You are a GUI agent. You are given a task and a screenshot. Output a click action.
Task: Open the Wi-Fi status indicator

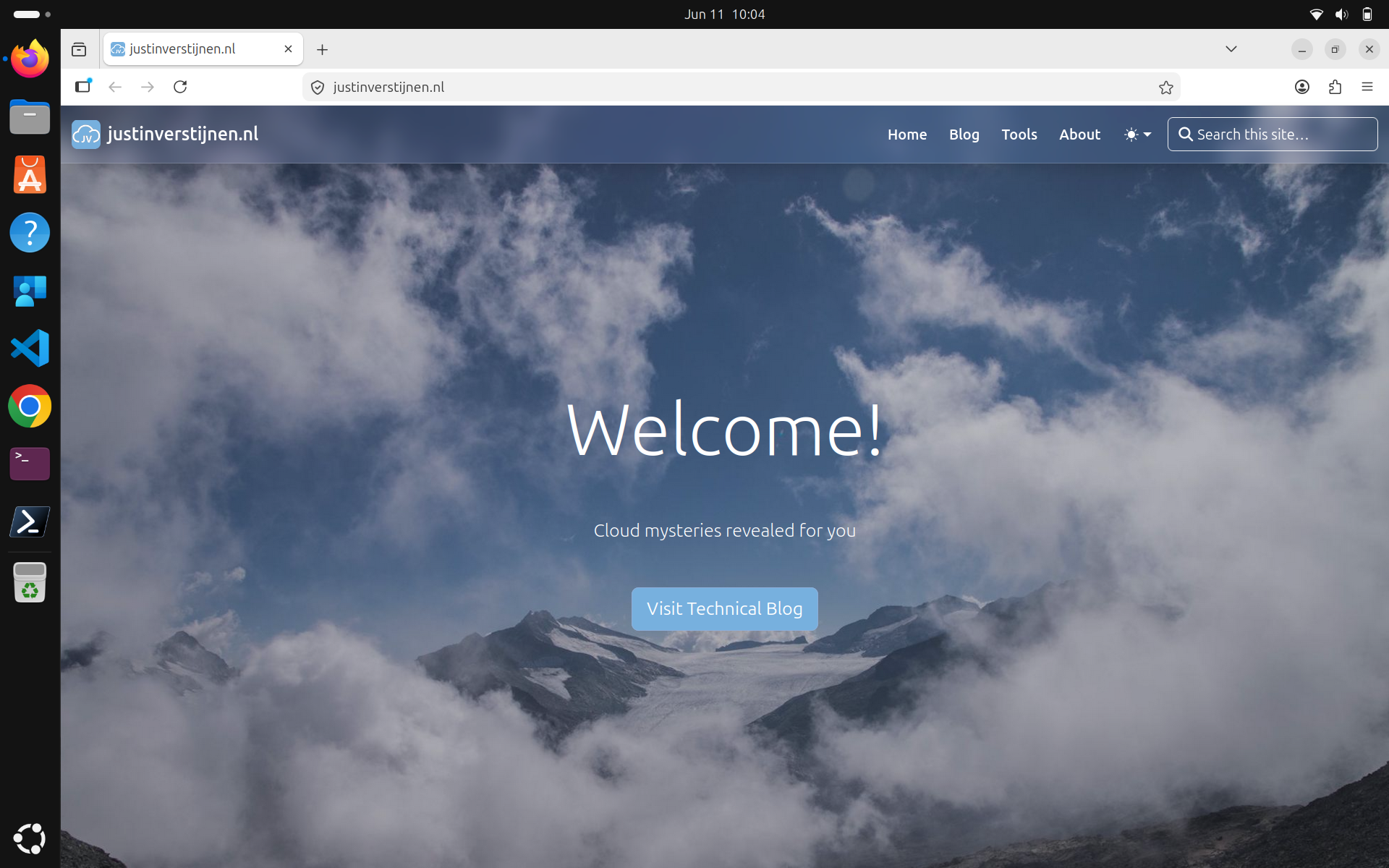point(1317,14)
